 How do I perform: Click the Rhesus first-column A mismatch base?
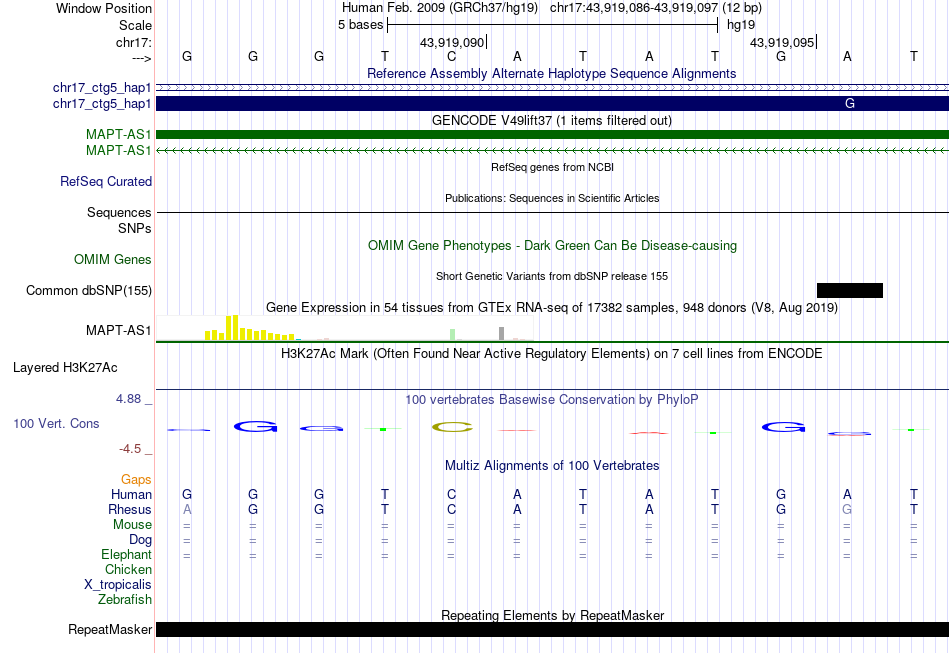tap(187, 509)
